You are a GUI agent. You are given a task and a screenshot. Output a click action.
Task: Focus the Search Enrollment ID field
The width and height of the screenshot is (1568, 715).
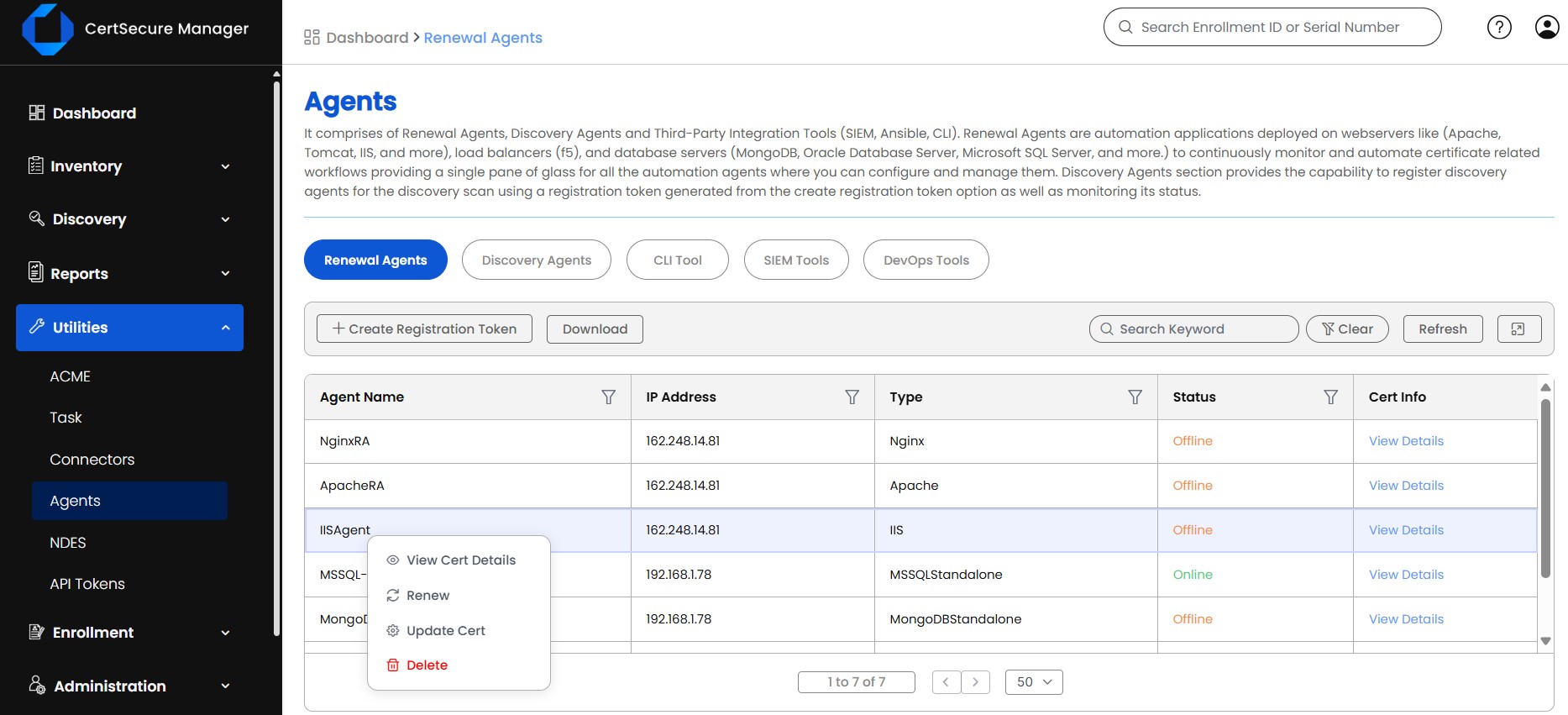pyautogui.click(x=1272, y=27)
